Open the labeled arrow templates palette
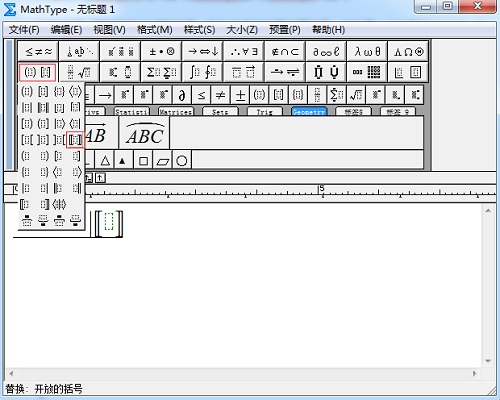 point(285,72)
